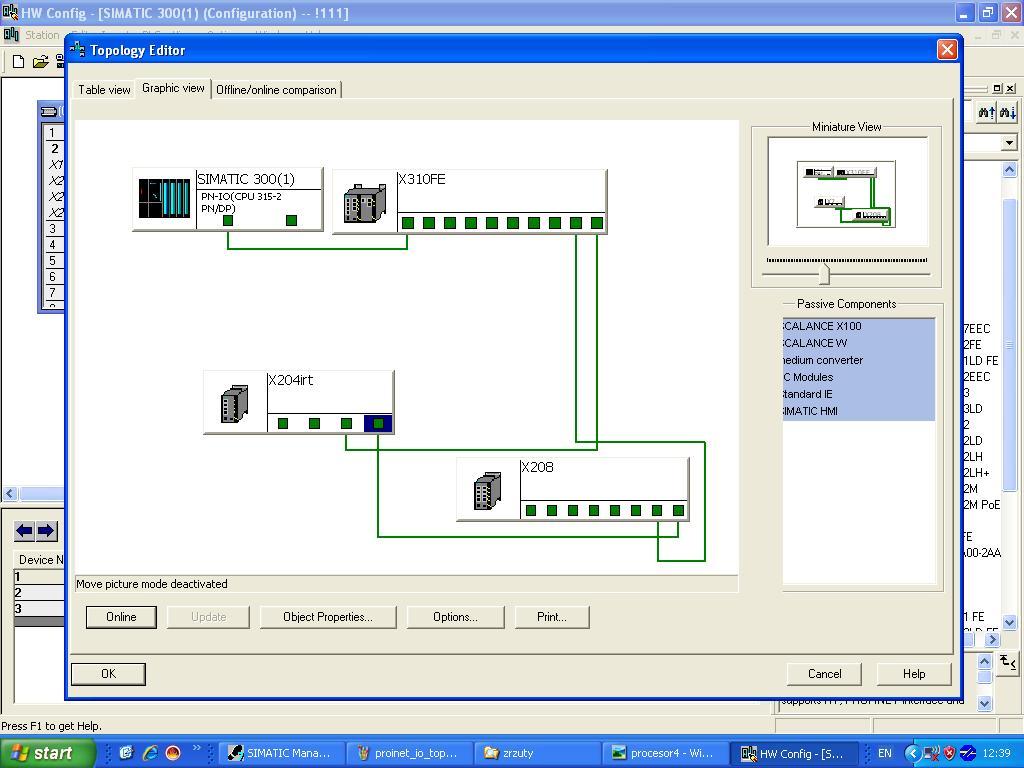Click the highlighted fourth port of X204irt
The image size is (1024, 768).
pos(378,423)
